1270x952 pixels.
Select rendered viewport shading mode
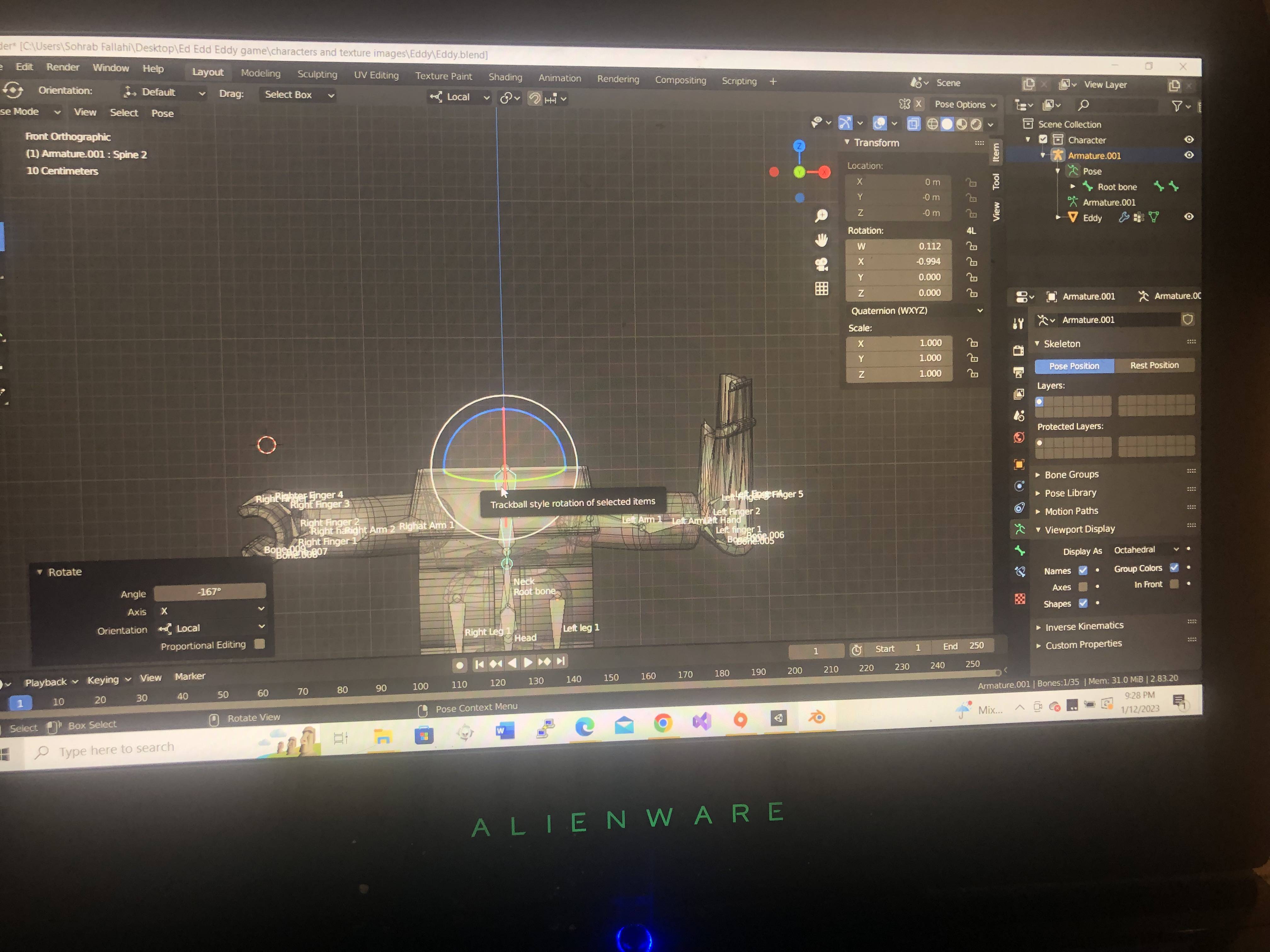pos(975,124)
